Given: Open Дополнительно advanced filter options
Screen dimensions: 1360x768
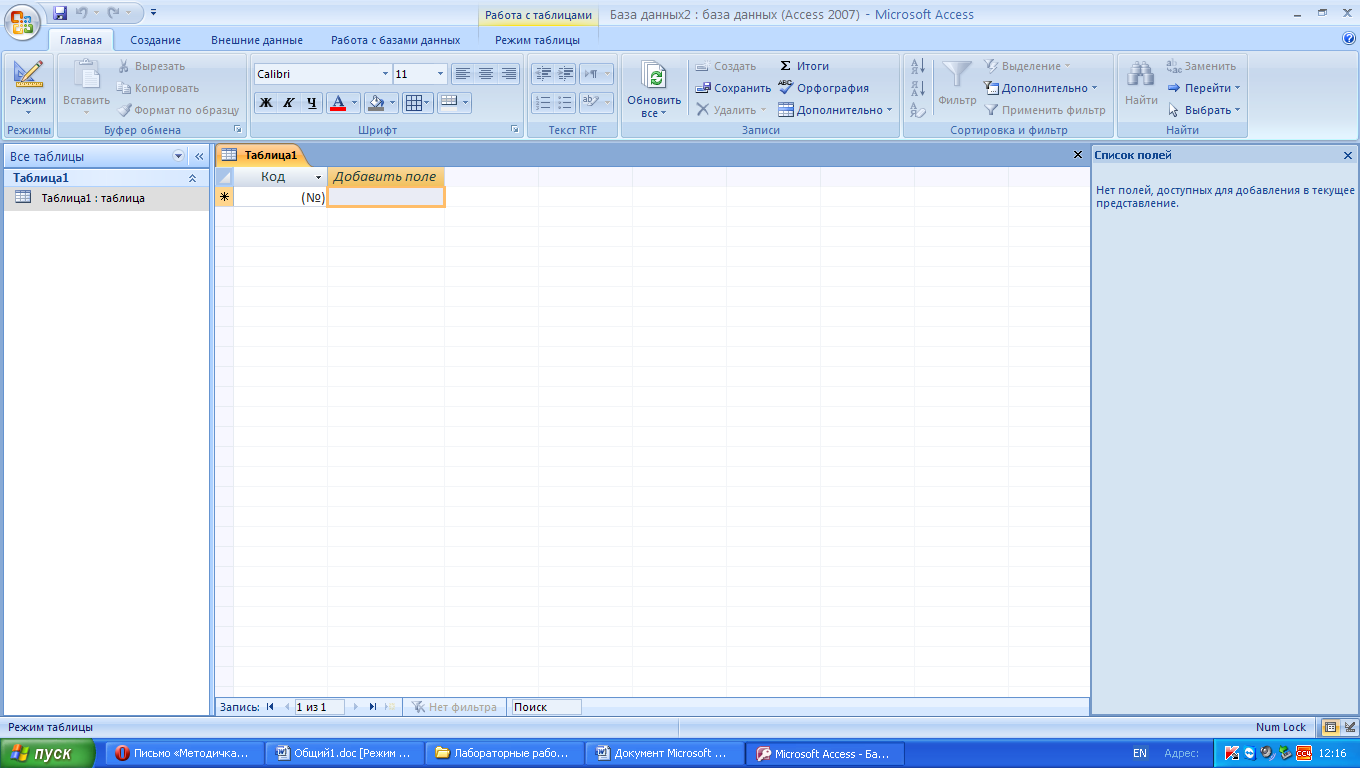Looking at the screenshot, I should [1040, 88].
